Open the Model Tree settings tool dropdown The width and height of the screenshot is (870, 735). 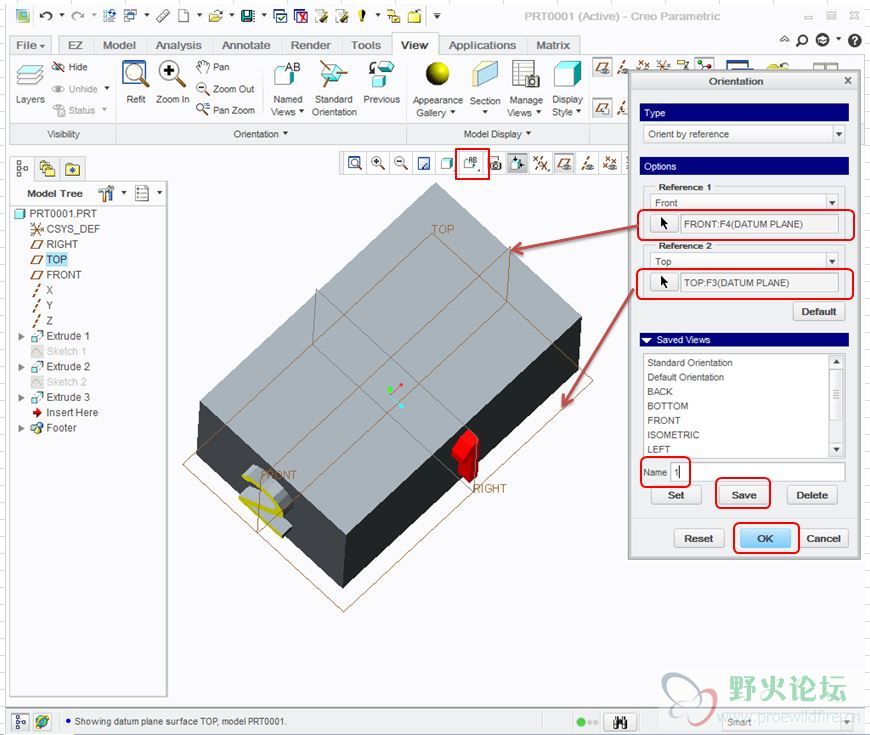112,193
